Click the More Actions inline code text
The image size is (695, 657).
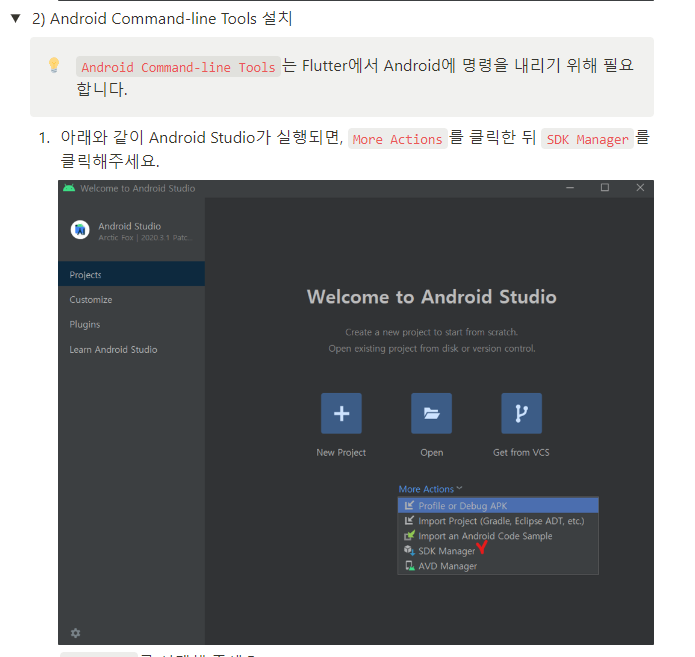click(x=398, y=139)
